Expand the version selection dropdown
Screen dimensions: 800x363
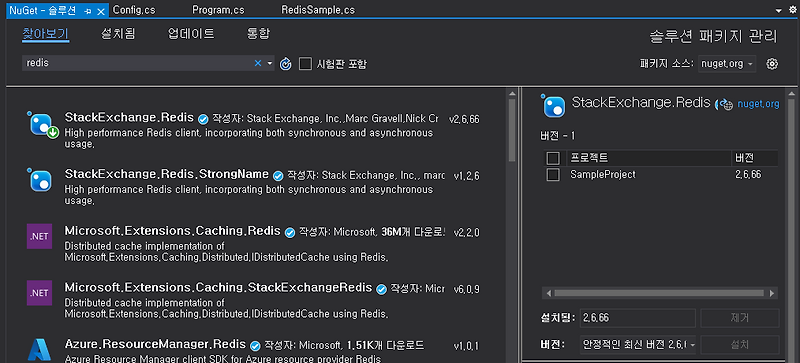pos(638,345)
